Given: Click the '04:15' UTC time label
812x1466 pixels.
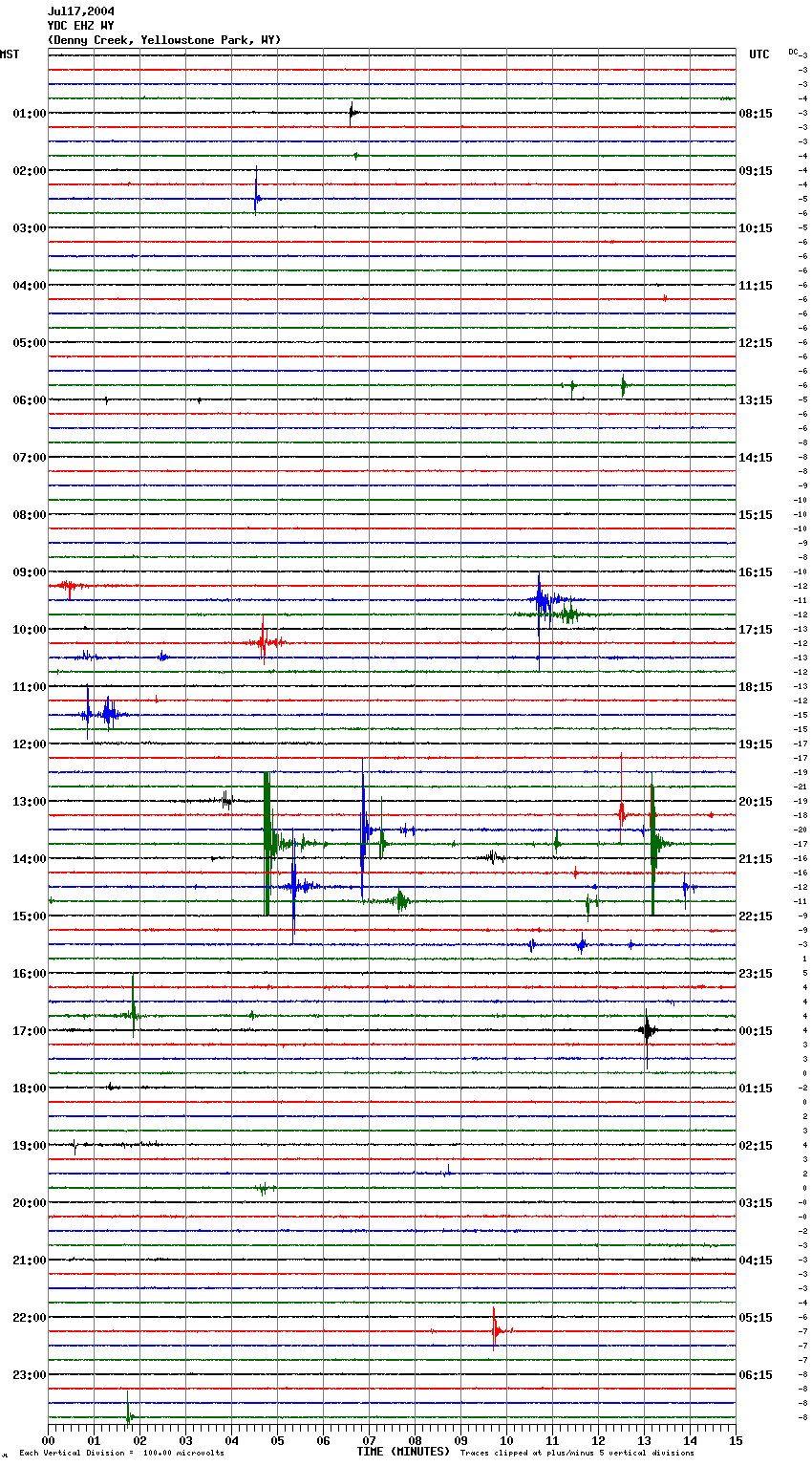Looking at the screenshot, I should pos(756,1261).
